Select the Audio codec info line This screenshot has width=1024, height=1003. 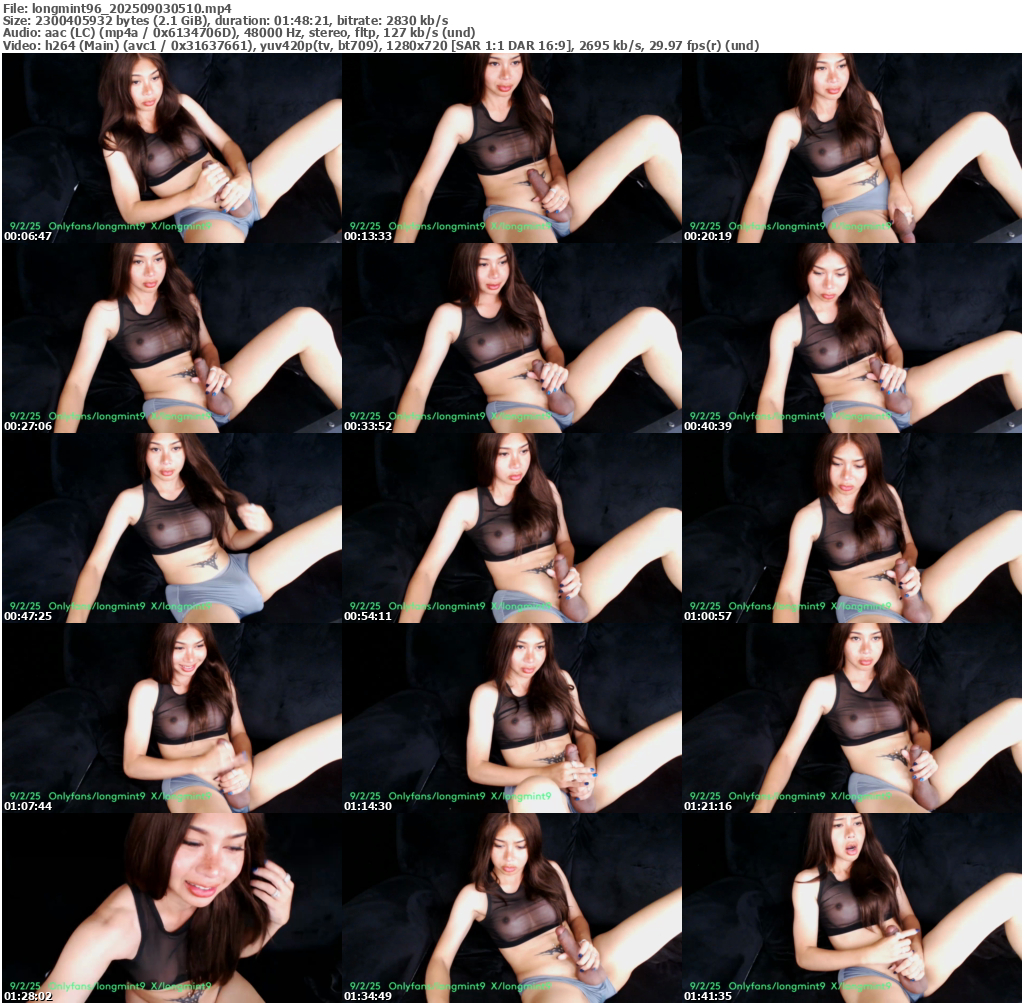238,32
